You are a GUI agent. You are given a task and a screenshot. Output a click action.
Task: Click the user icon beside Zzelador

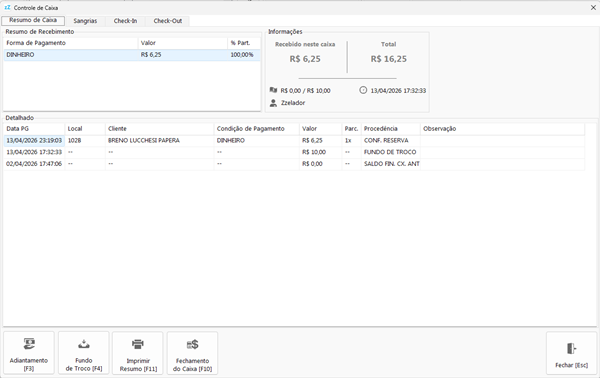[x=273, y=103]
